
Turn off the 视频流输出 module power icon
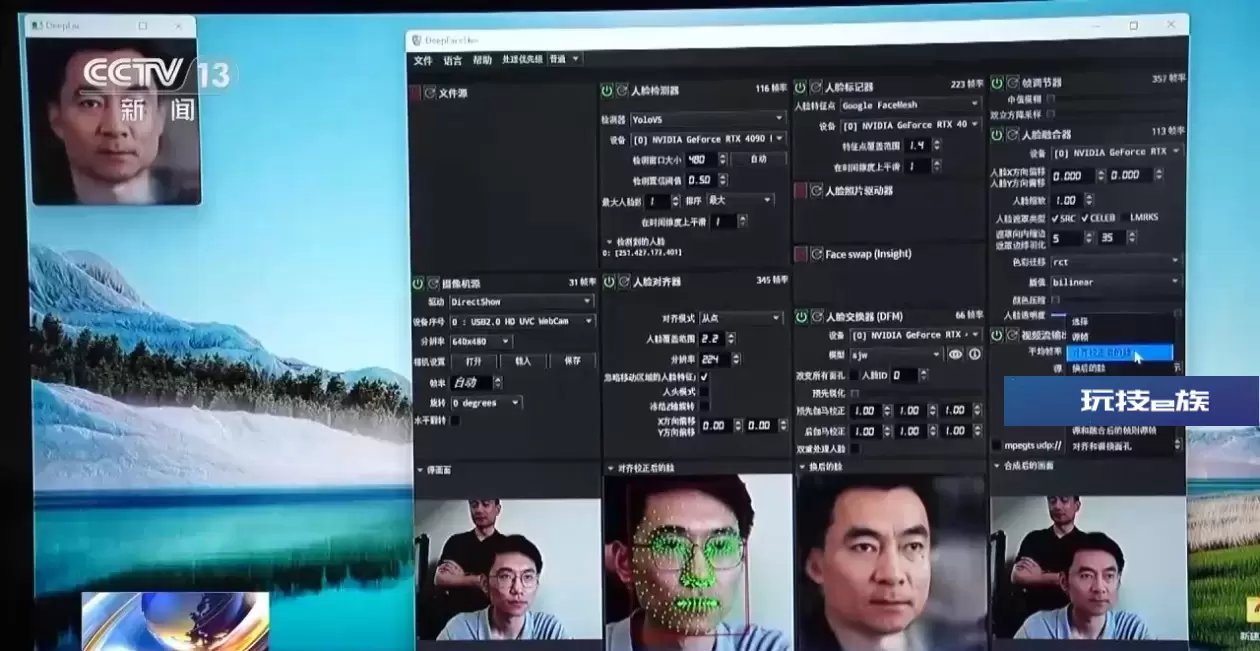(997, 335)
